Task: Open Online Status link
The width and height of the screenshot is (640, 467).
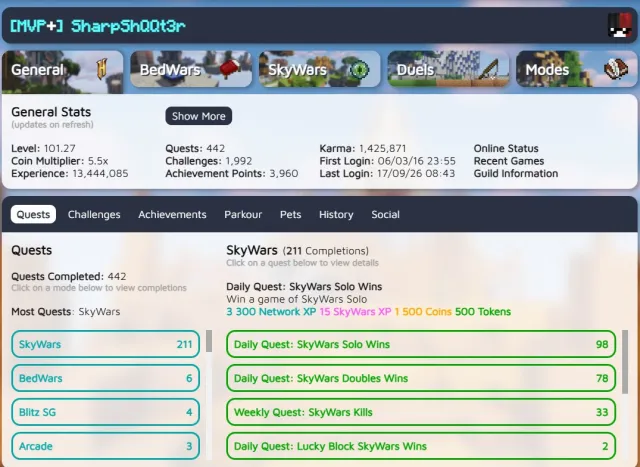Action: [506, 148]
